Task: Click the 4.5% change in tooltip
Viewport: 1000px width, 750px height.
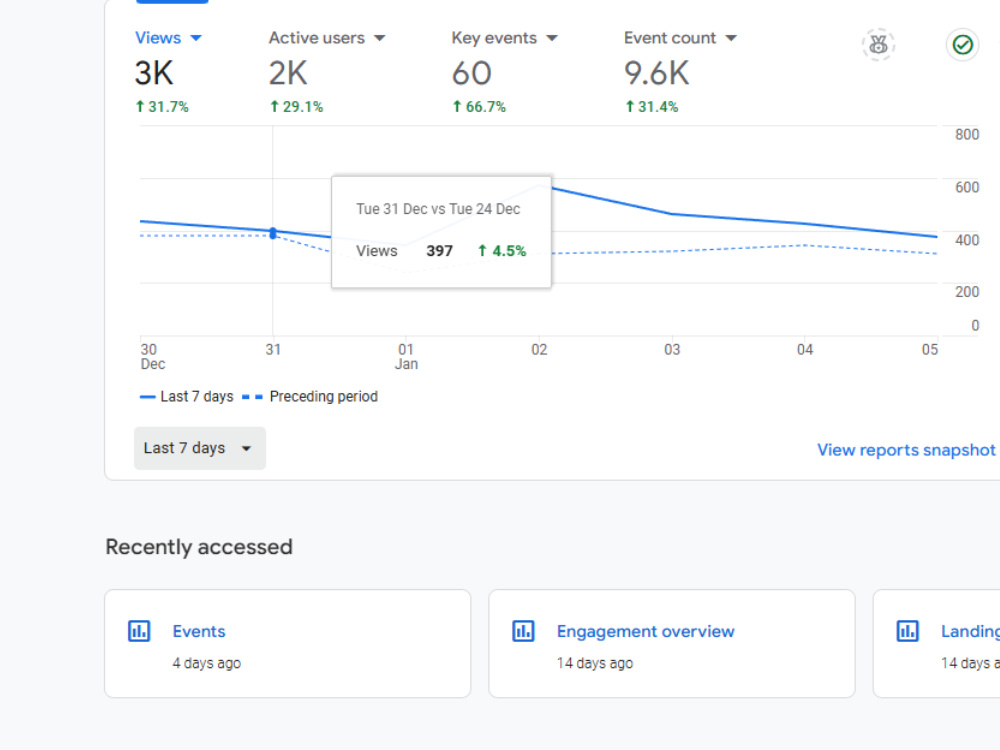Action: tap(502, 251)
